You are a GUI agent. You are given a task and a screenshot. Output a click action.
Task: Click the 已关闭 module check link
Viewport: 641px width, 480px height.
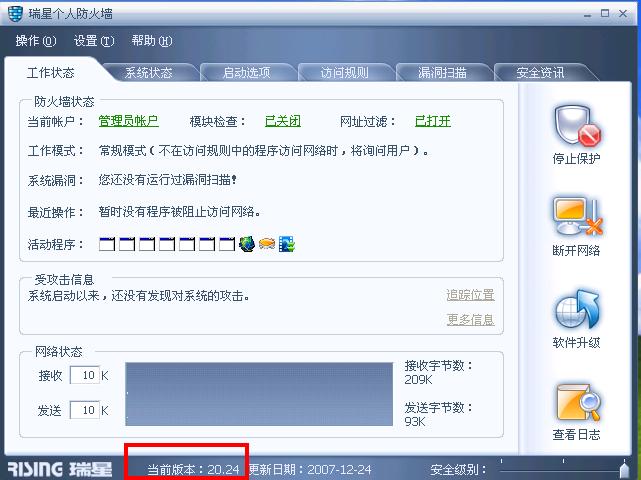click(283, 121)
